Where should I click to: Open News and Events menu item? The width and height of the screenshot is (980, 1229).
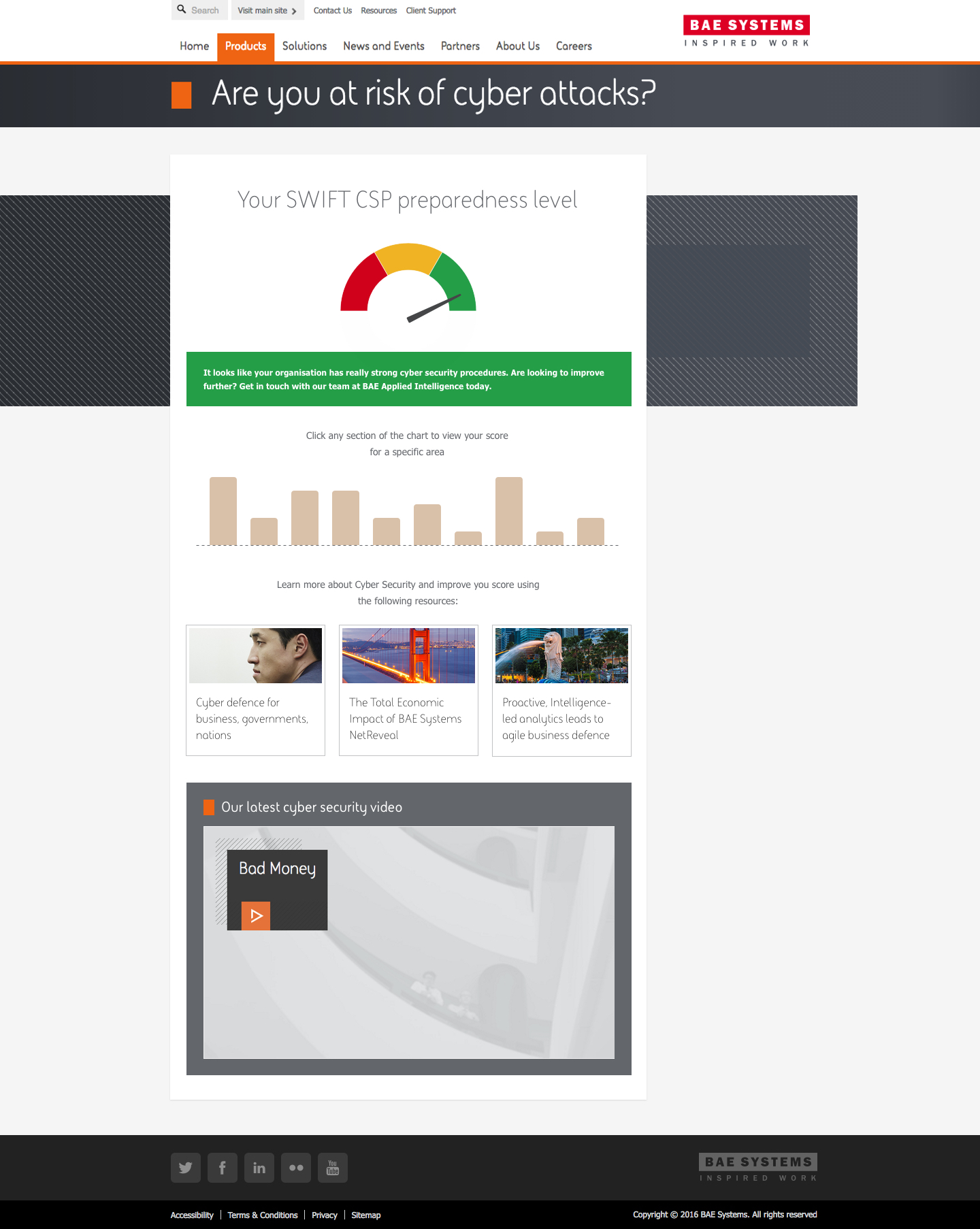pos(384,46)
